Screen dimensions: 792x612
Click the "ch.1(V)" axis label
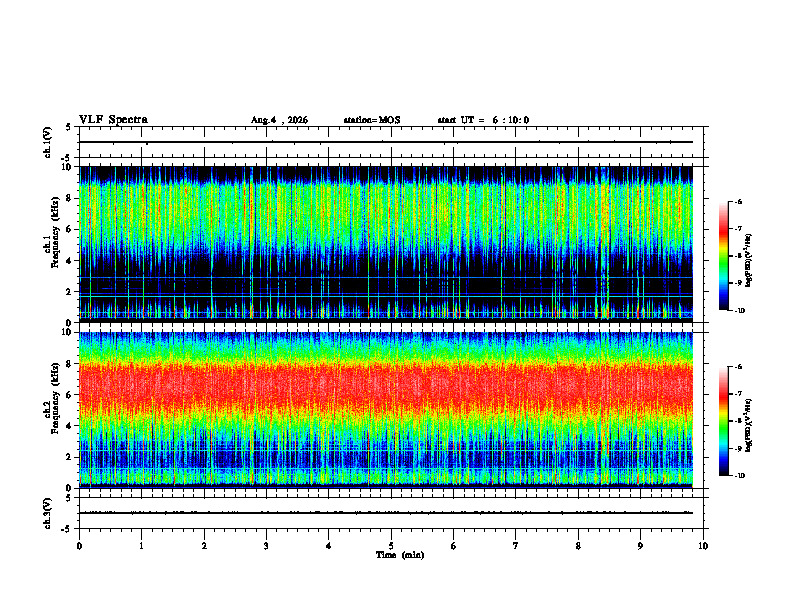click(48, 142)
